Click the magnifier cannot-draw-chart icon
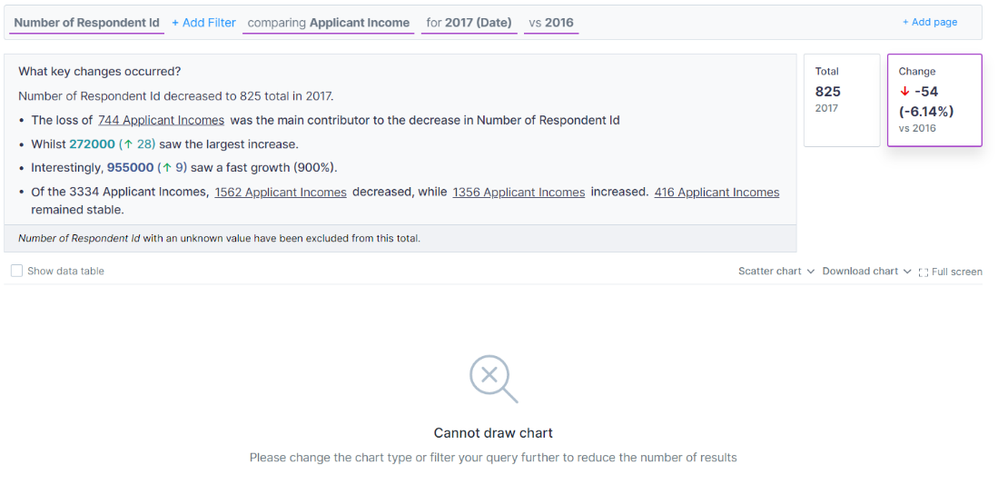Viewport: 998px width, 485px height. pyautogui.click(x=493, y=379)
